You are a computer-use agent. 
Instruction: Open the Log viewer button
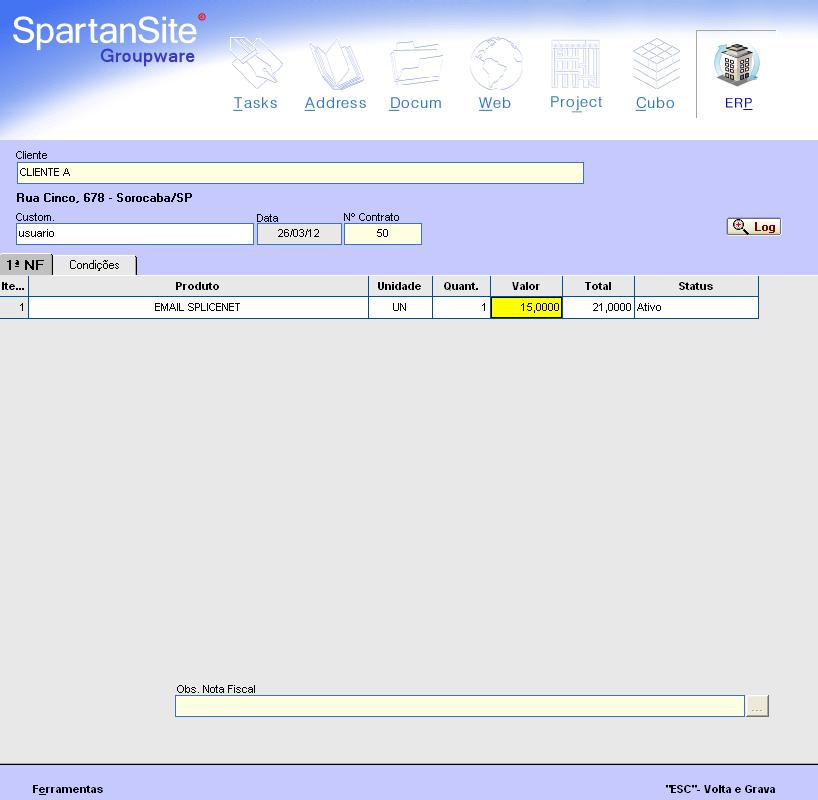(754, 226)
